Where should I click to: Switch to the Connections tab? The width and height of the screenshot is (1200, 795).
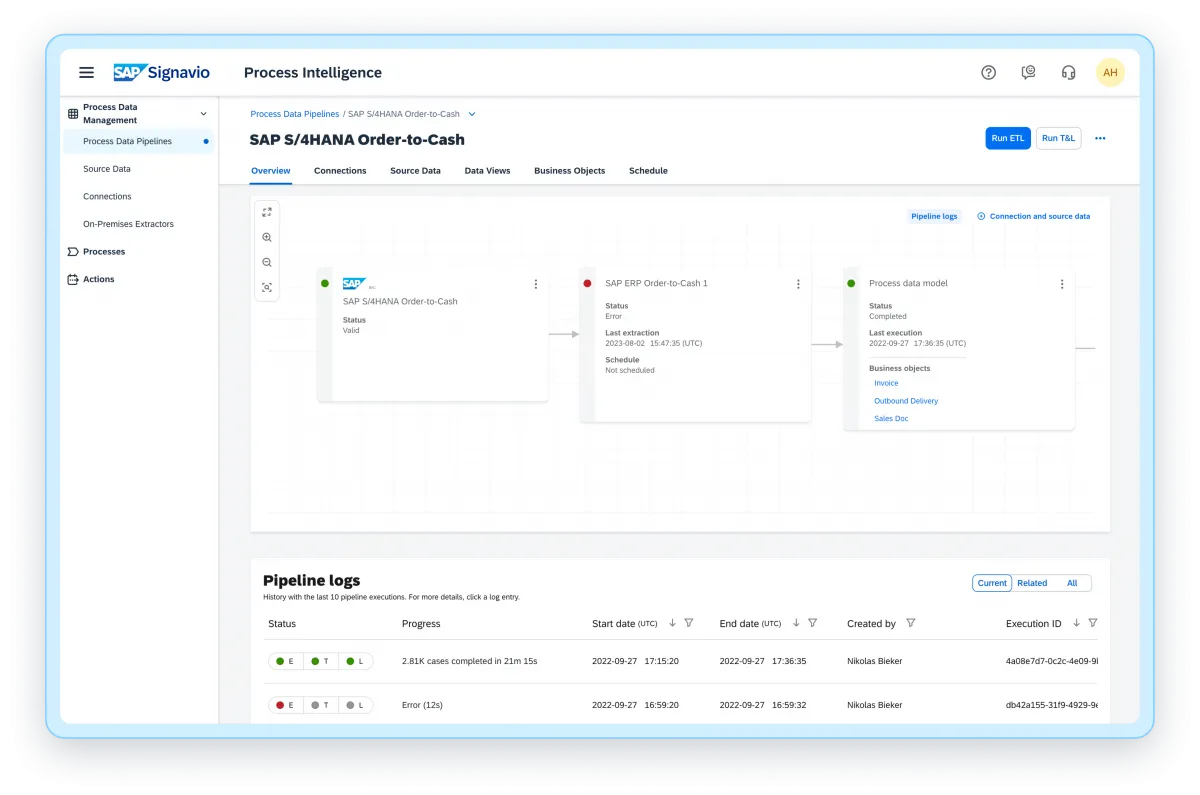coord(340,171)
